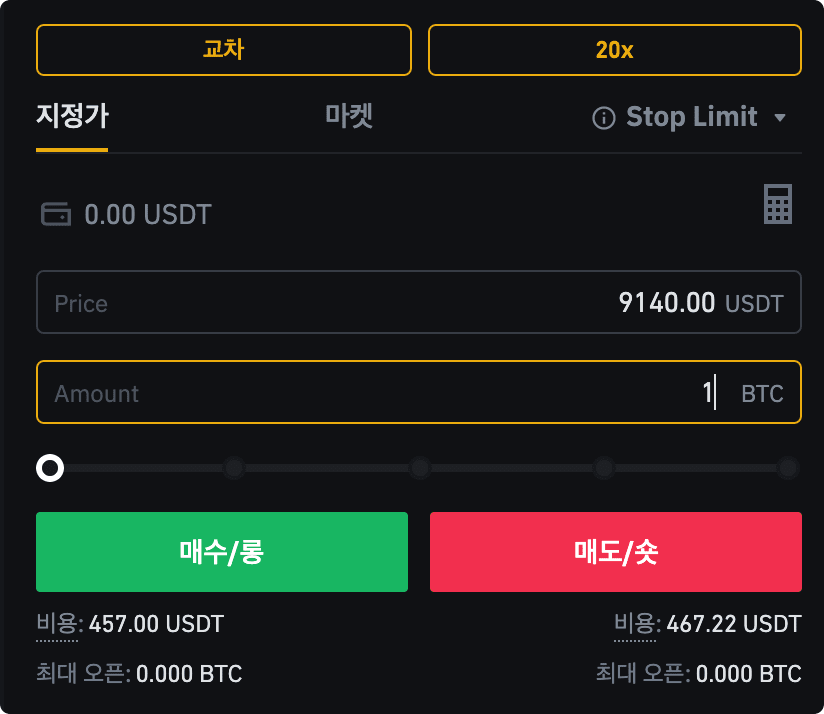Set the slider to 50 percent mark
This screenshot has width=824, height=714.
(420, 468)
